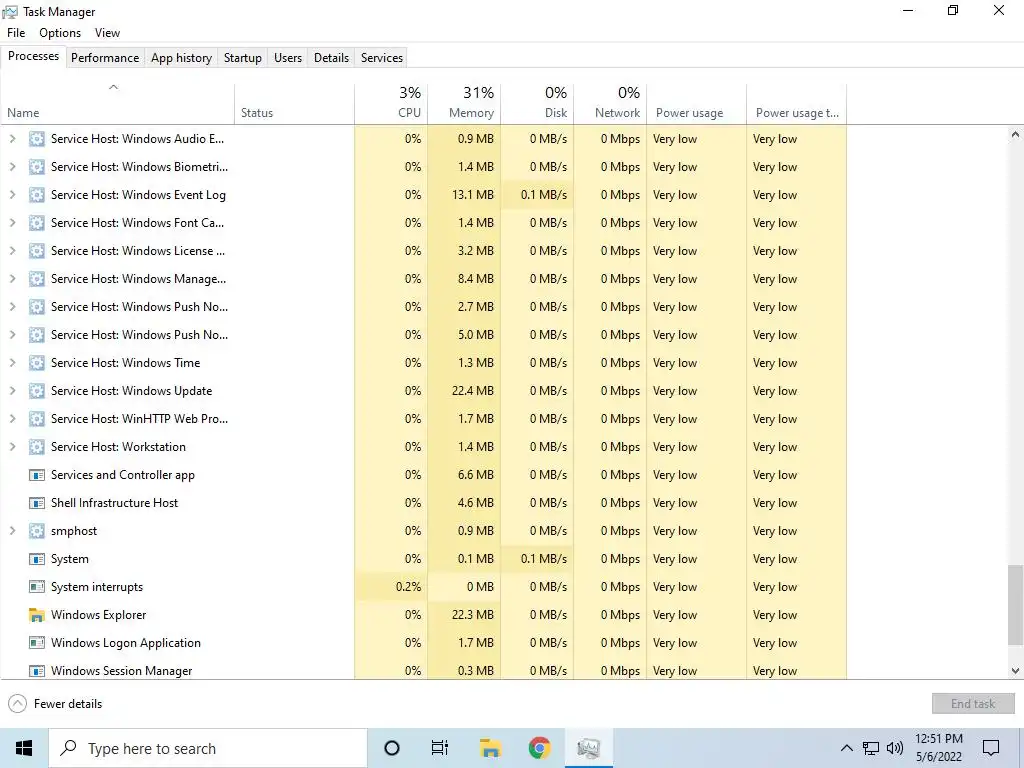Expand Service Host: Windows Biometric group
1024x768 pixels.
click(x=12, y=167)
